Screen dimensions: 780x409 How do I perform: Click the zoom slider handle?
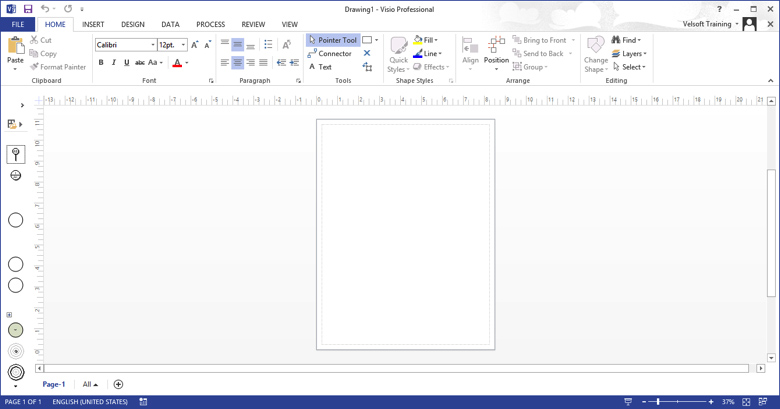tap(658, 402)
